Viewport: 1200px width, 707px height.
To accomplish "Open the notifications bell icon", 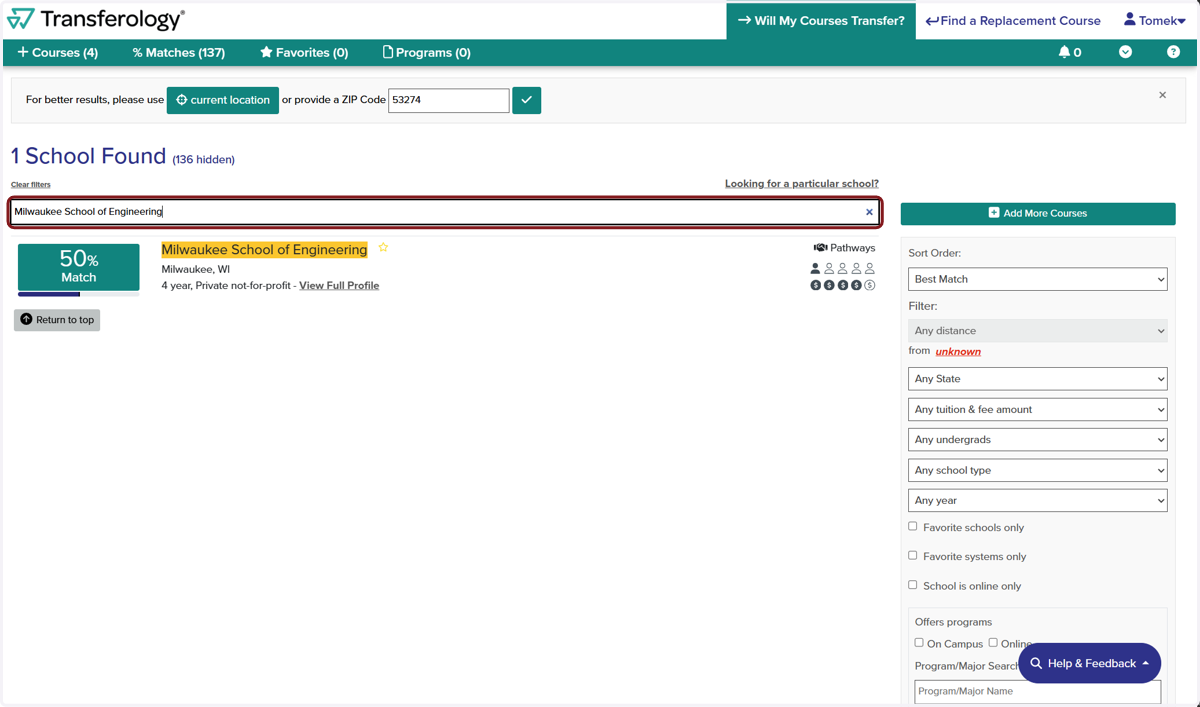I will (x=1064, y=52).
